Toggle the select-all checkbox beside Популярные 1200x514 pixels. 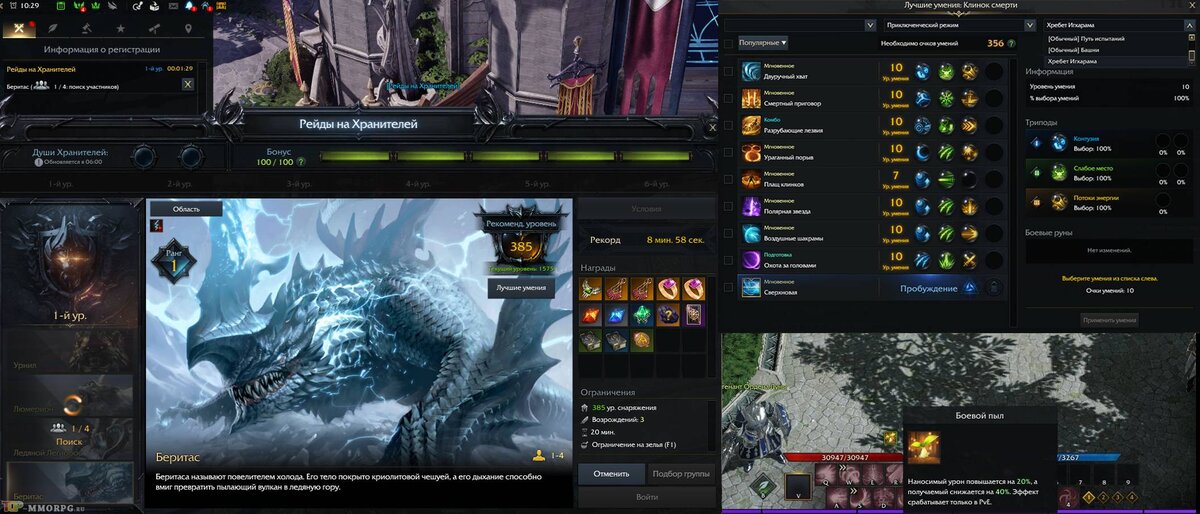click(728, 43)
